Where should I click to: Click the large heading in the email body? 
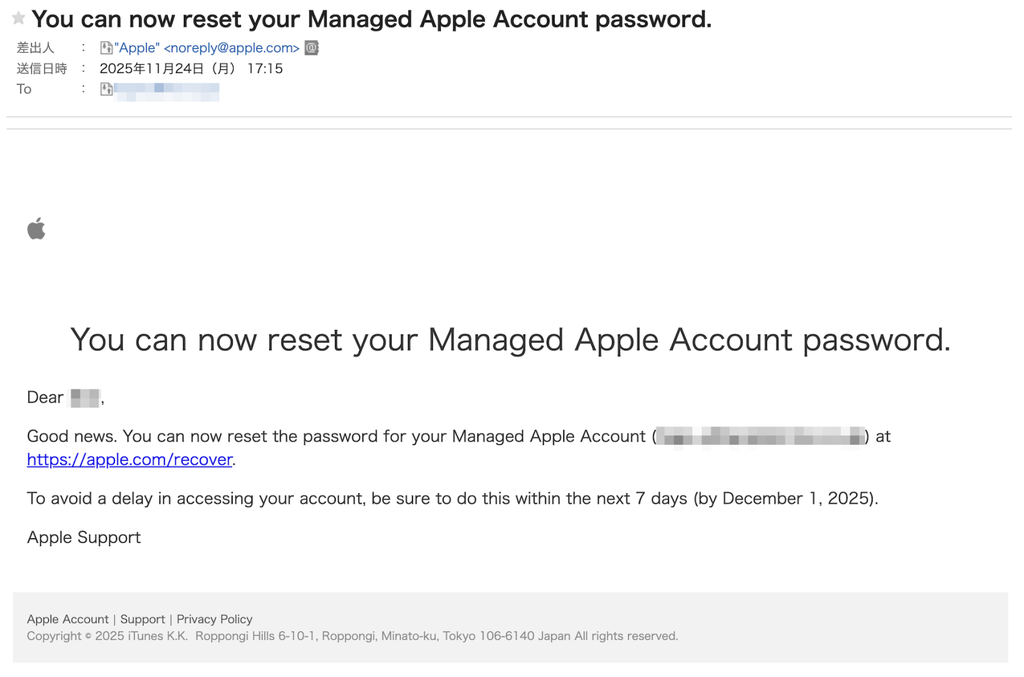[x=510, y=340]
